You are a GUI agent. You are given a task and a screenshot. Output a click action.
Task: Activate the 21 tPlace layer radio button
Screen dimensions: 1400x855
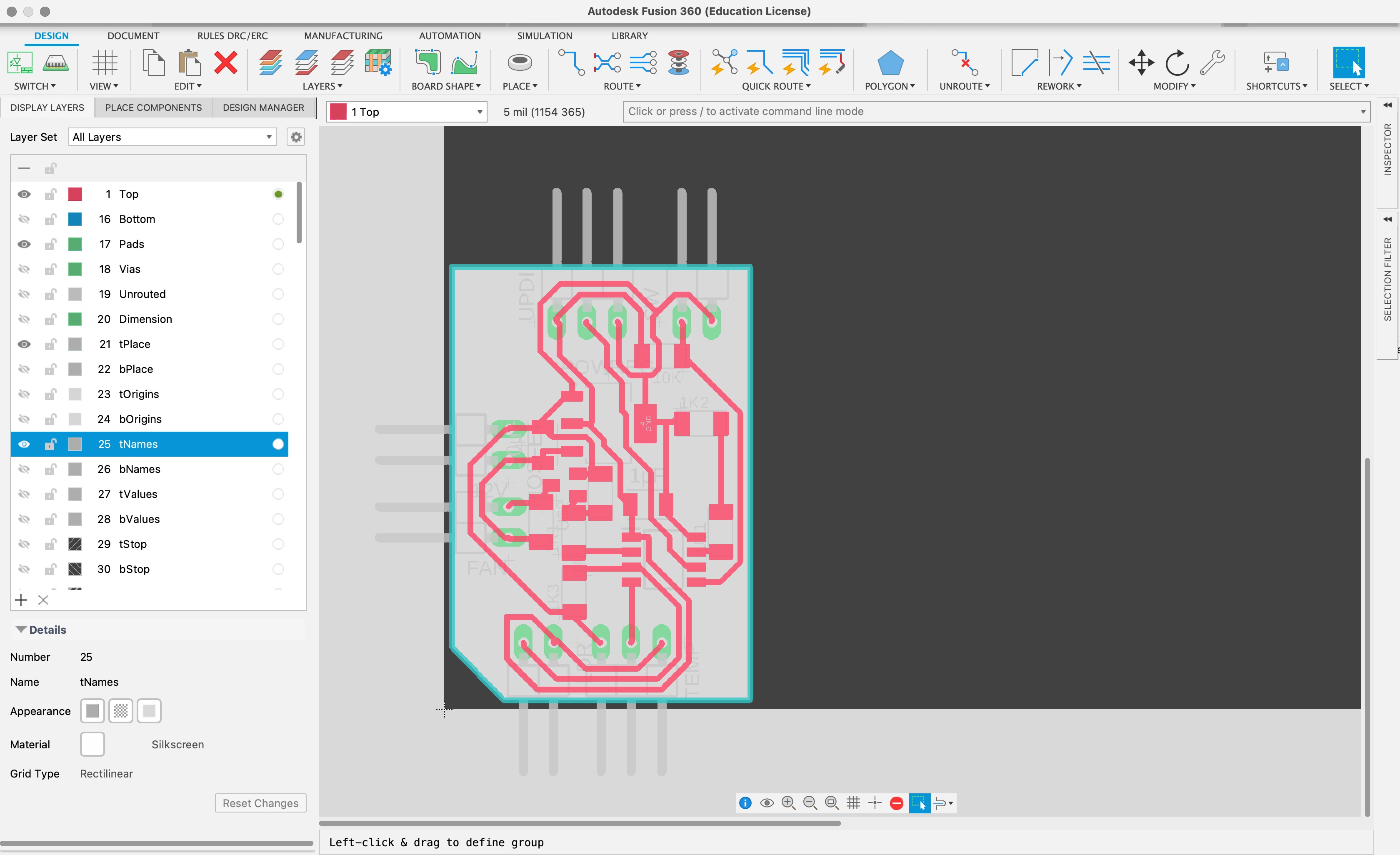coord(278,344)
